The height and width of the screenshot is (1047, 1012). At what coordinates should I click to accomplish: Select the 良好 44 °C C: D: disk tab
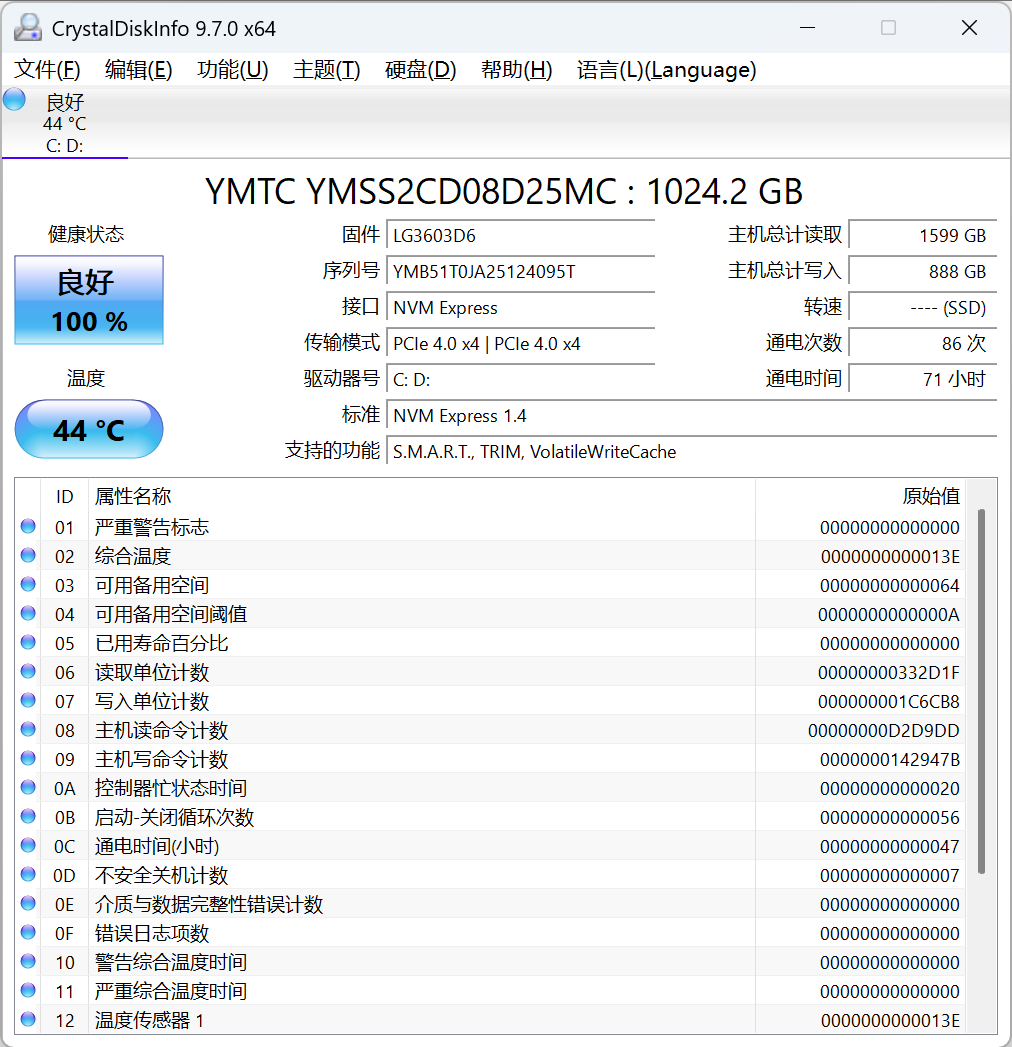[65, 123]
